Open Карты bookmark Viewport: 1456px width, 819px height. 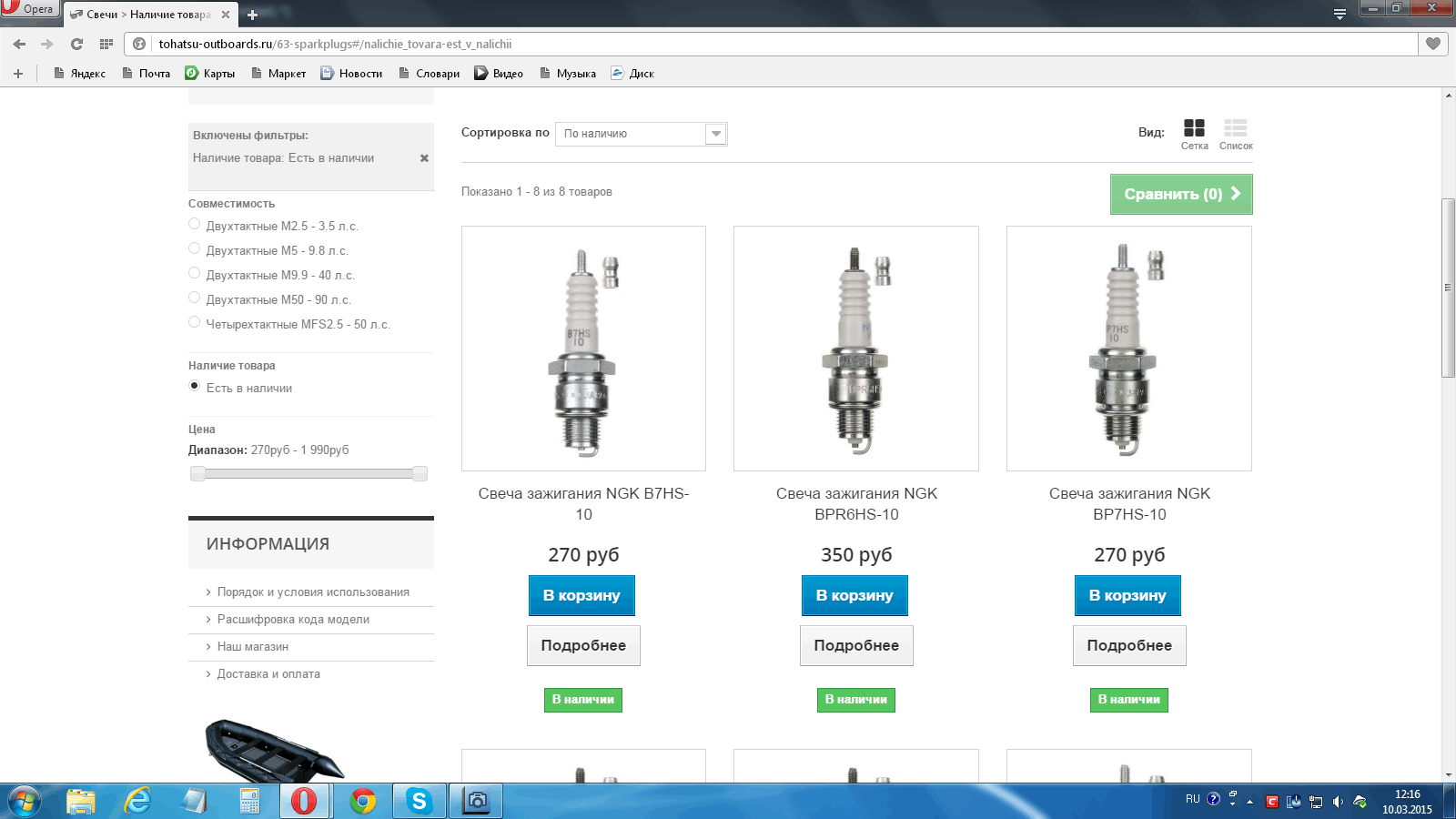pyautogui.click(x=210, y=74)
